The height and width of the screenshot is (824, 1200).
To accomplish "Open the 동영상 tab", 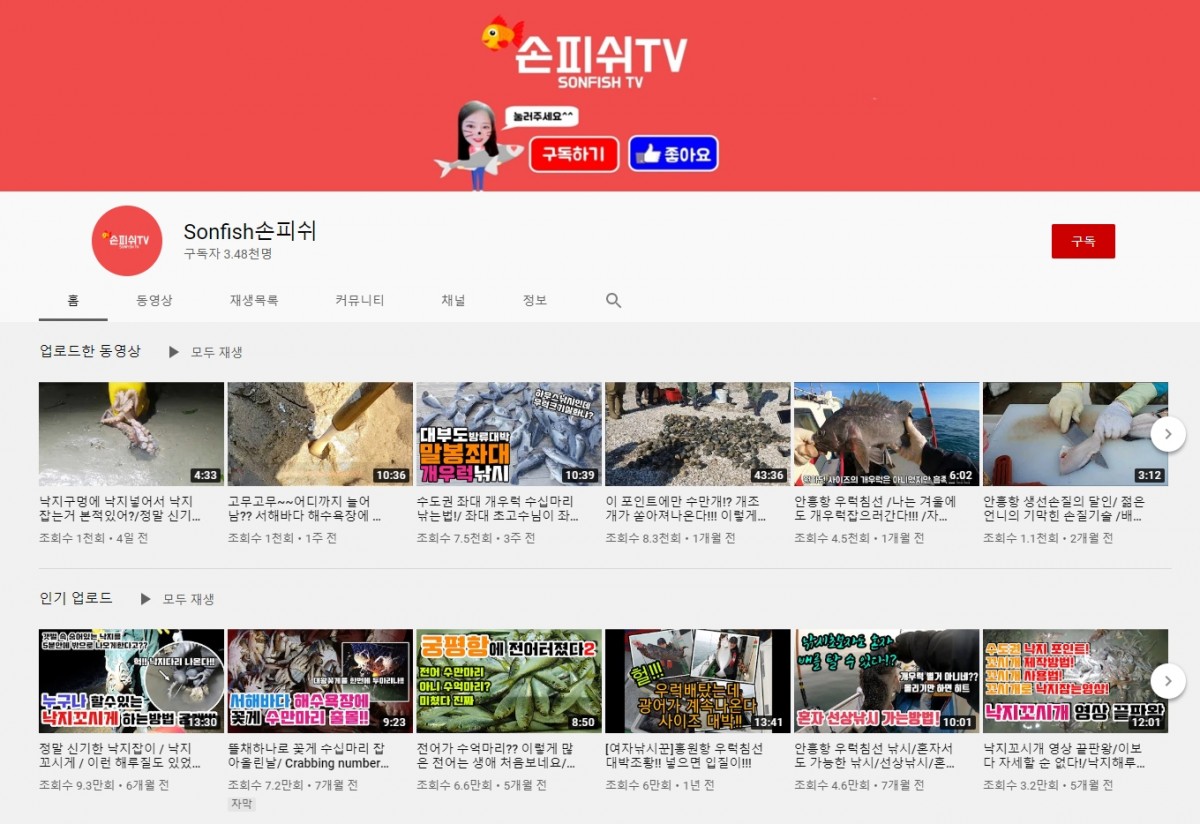I will [154, 300].
